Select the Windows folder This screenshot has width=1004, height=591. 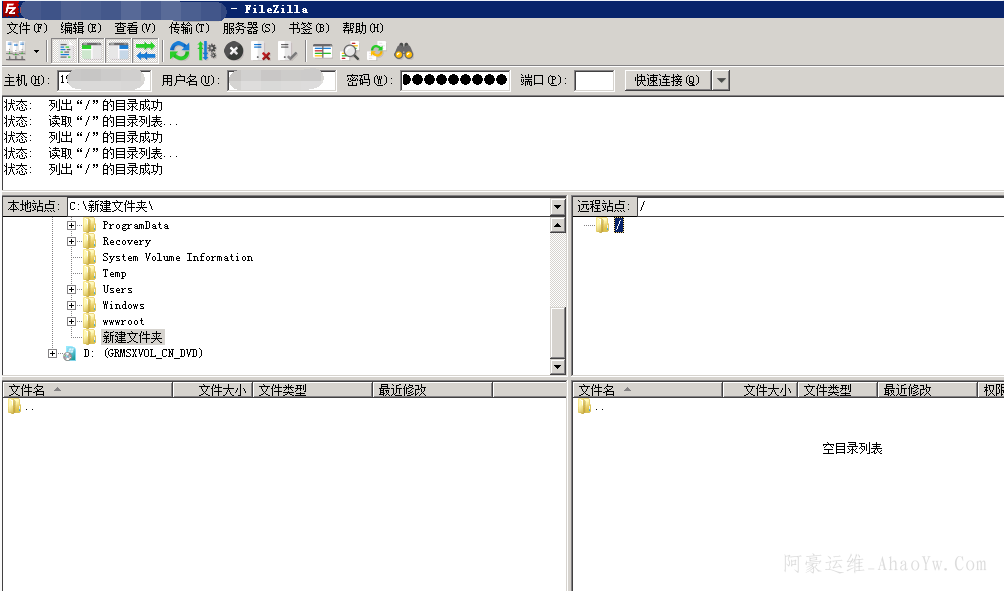click(x=124, y=305)
